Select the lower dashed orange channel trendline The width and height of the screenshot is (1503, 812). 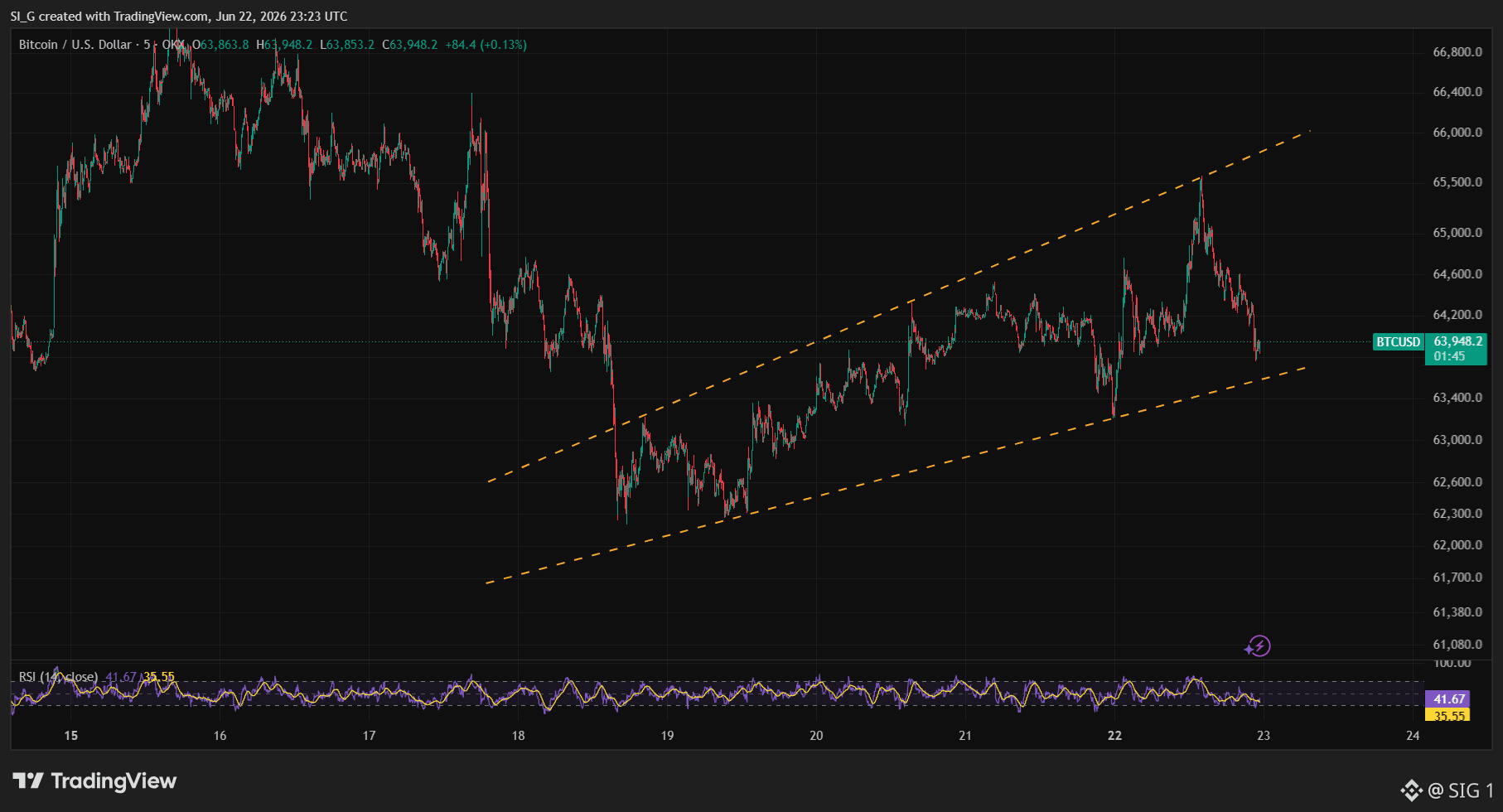[x=895, y=476]
